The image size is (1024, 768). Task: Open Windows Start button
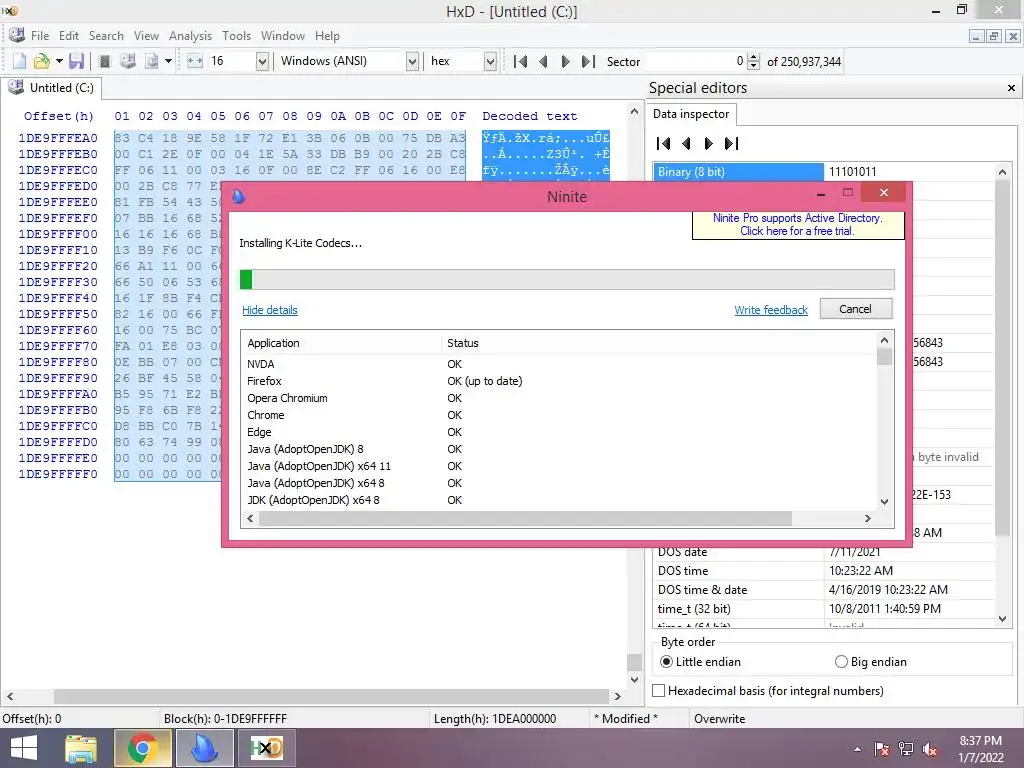(x=24, y=748)
